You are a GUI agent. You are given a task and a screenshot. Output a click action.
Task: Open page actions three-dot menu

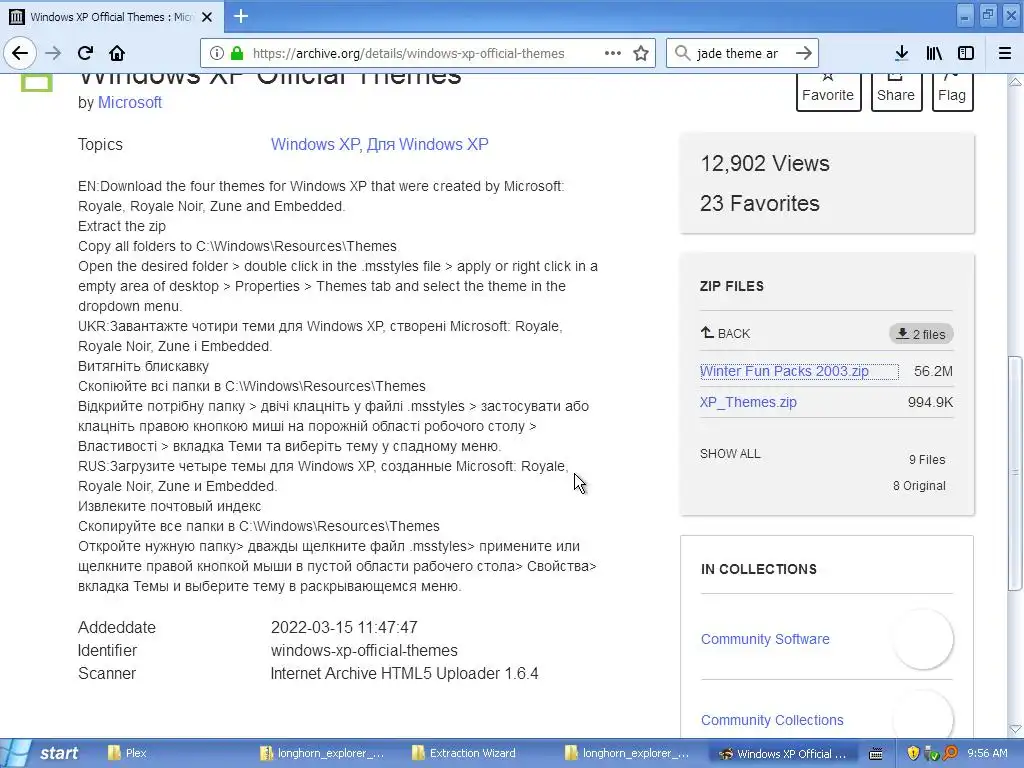click(x=613, y=54)
